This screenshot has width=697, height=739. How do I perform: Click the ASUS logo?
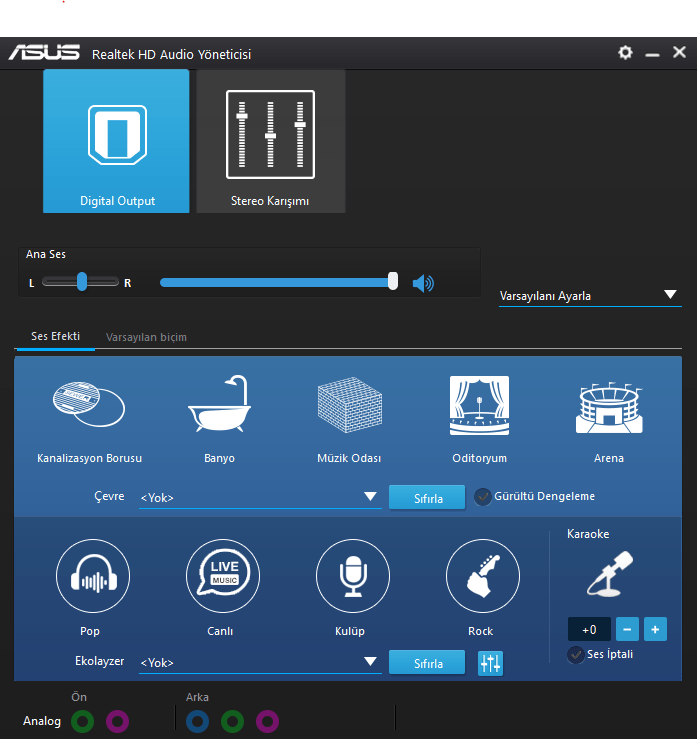[x=44, y=52]
